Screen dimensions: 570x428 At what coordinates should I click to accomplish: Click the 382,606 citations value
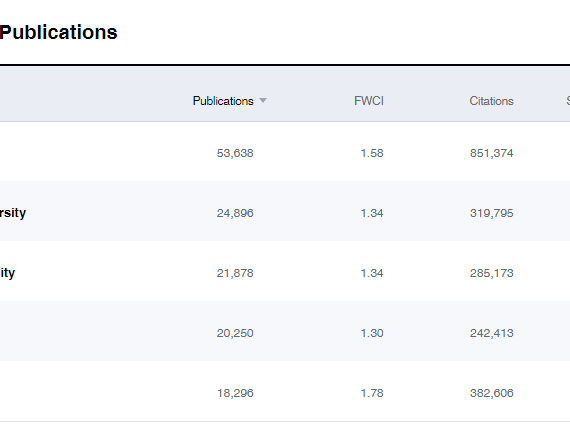pos(491,393)
